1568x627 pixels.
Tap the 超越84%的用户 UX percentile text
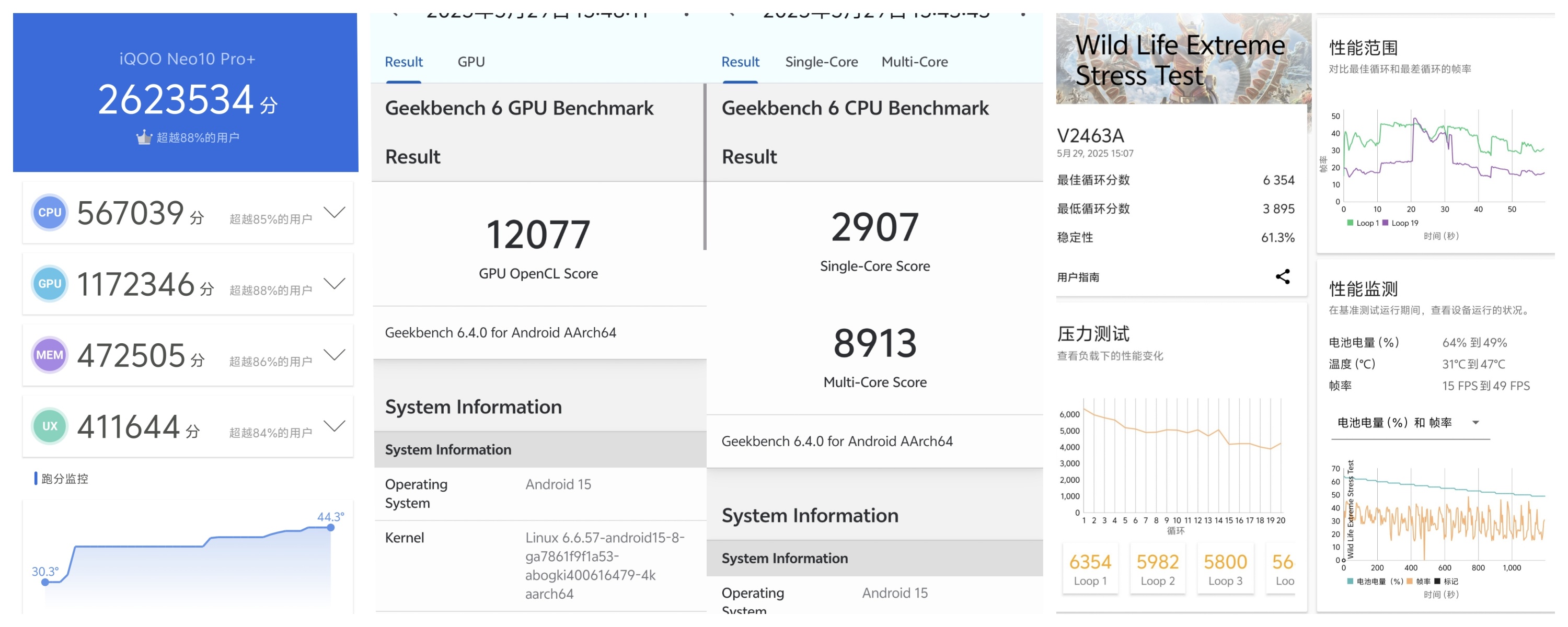tap(271, 433)
